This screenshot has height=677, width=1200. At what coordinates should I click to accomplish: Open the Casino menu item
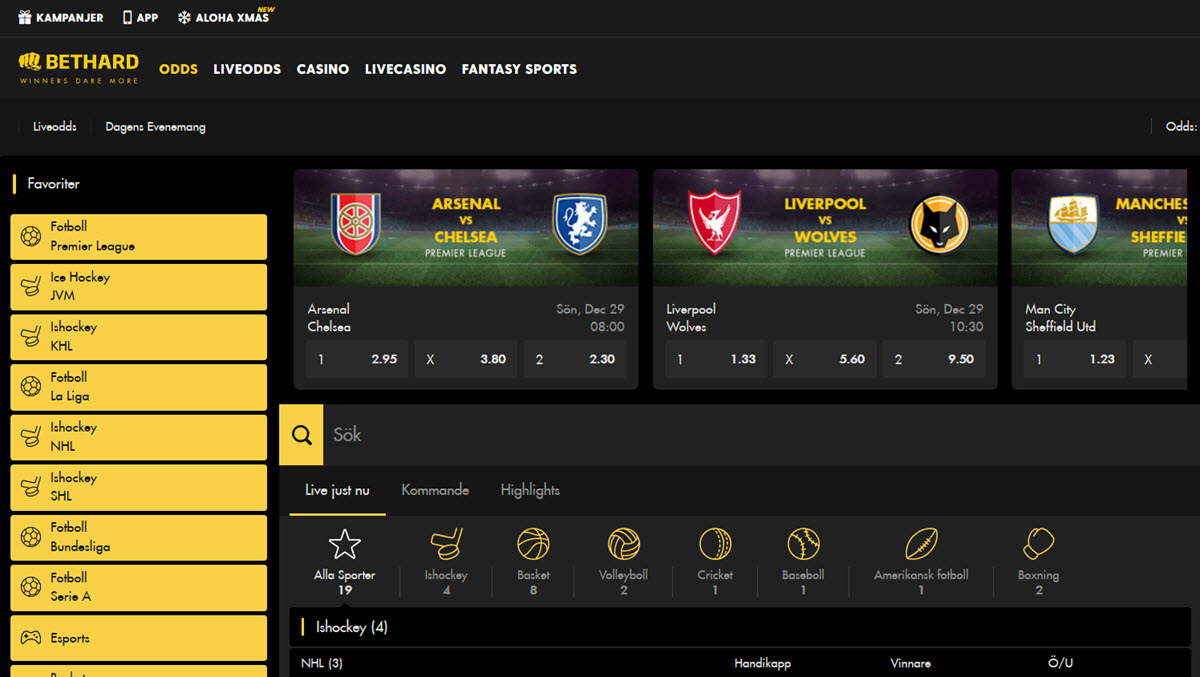tap(323, 69)
